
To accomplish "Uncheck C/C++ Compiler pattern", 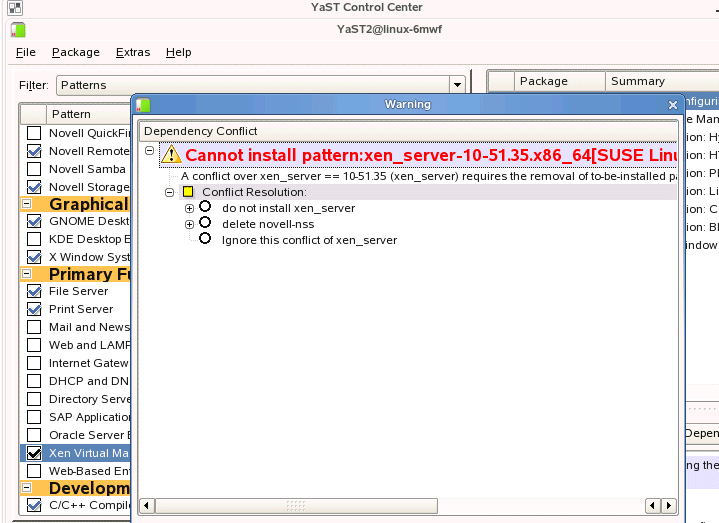I will coord(34,505).
